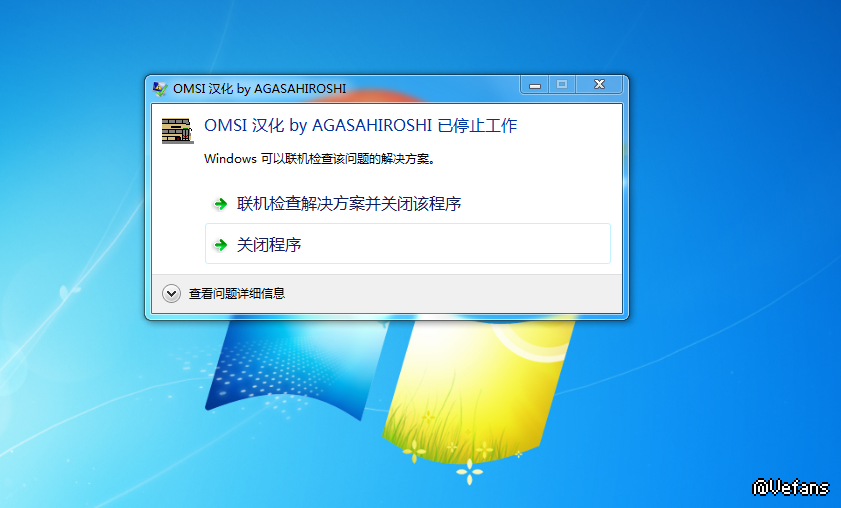This screenshot has height=508, width=841.
Task: Expand '查看问题详细信息' chevron
Action: [x=171, y=293]
